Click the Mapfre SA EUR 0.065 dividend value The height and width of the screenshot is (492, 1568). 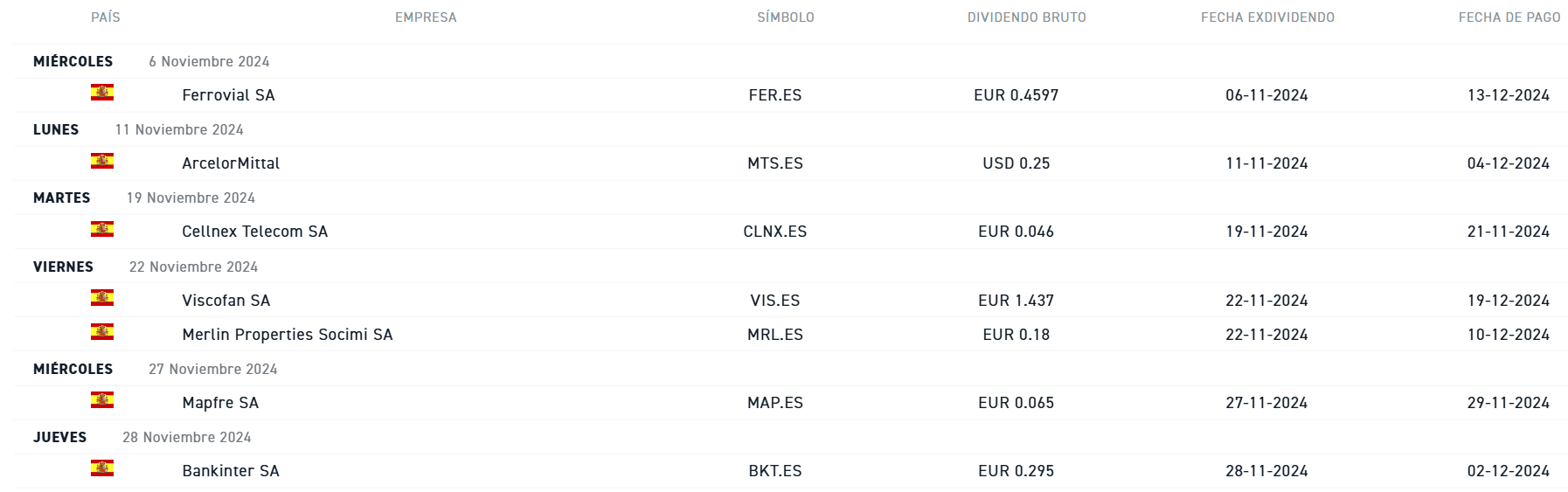pos(1016,403)
